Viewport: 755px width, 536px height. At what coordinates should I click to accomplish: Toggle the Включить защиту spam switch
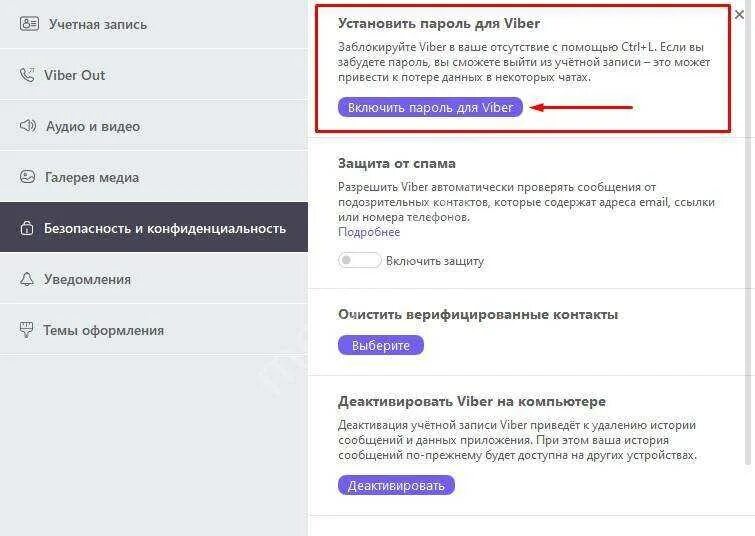pos(359,261)
